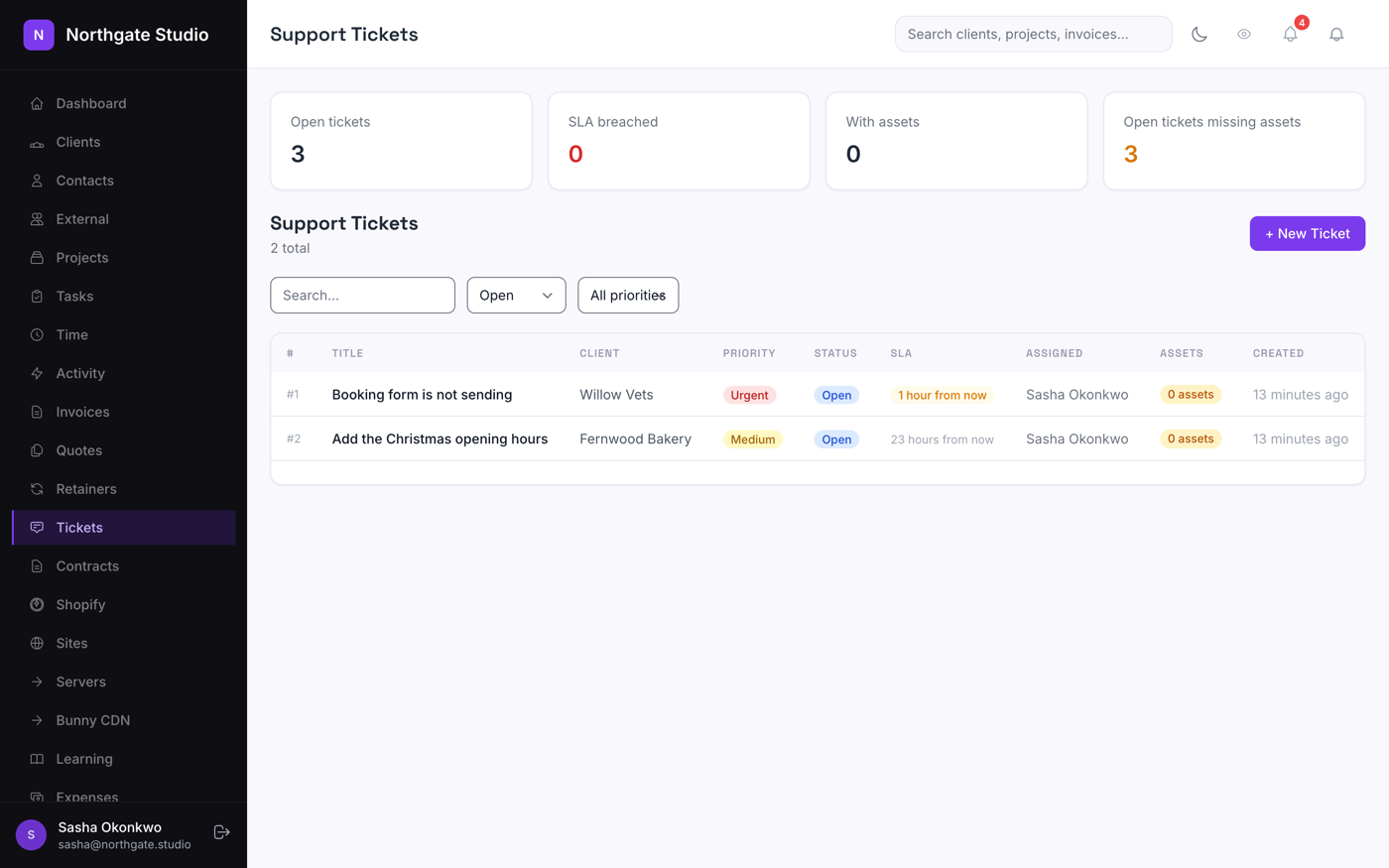Toggle dark mode with the moon icon

pos(1199,35)
